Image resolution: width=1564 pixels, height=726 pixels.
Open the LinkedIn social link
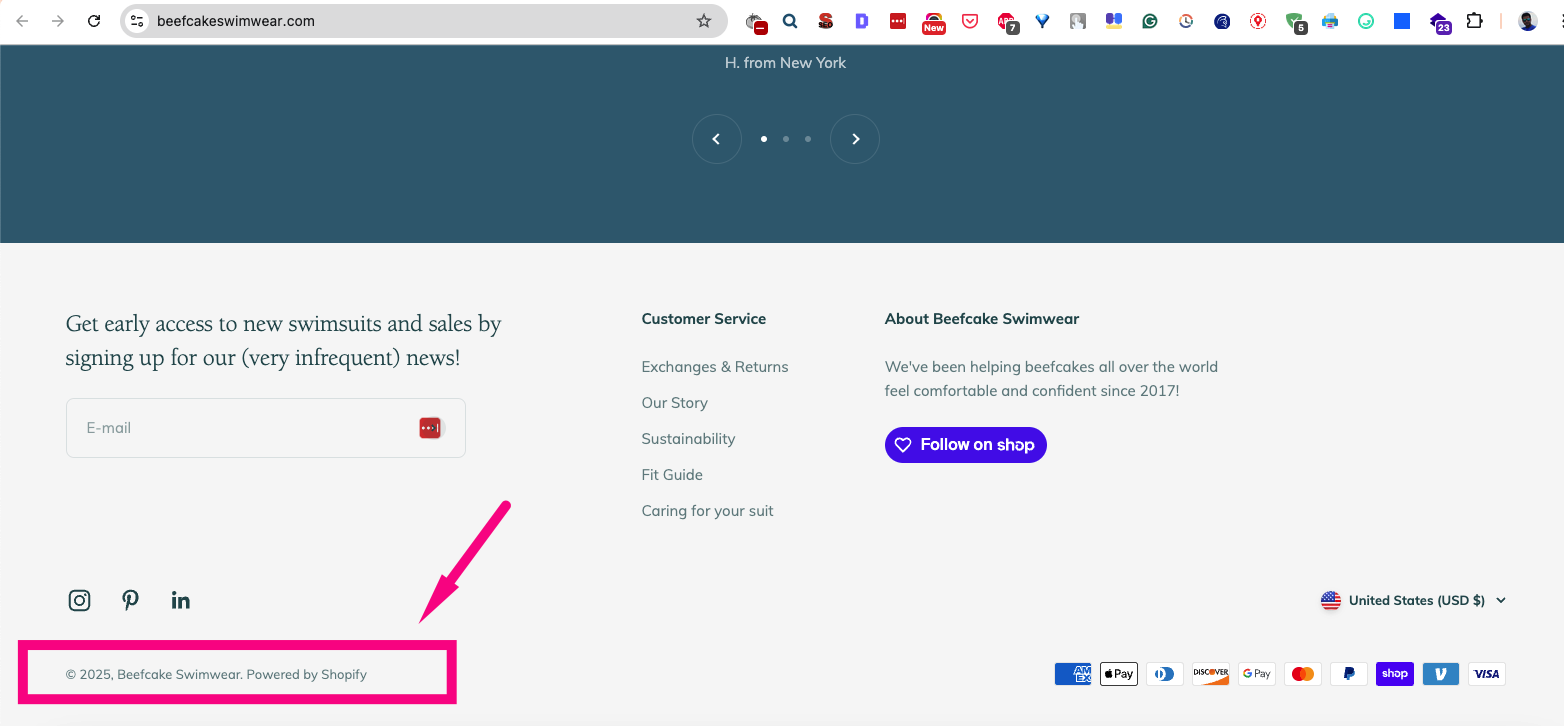click(x=180, y=600)
